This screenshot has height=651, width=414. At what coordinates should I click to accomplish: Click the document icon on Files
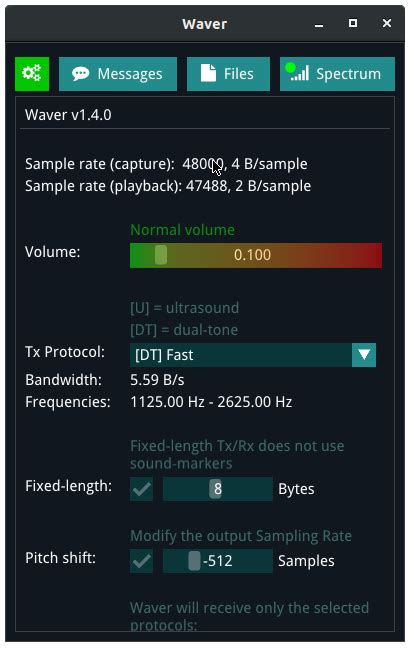click(x=208, y=73)
